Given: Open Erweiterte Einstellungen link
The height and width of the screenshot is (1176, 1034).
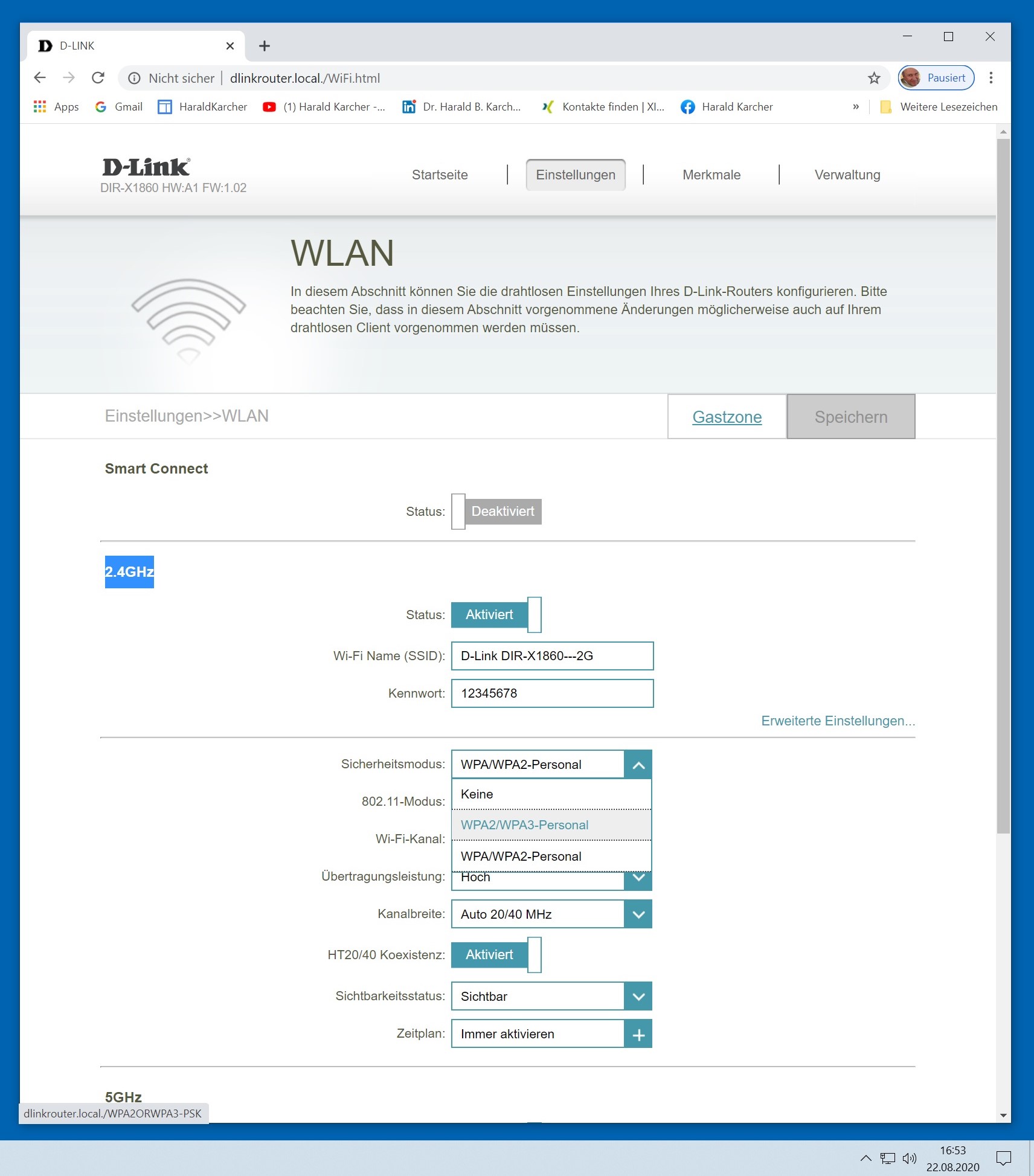Looking at the screenshot, I should (838, 721).
